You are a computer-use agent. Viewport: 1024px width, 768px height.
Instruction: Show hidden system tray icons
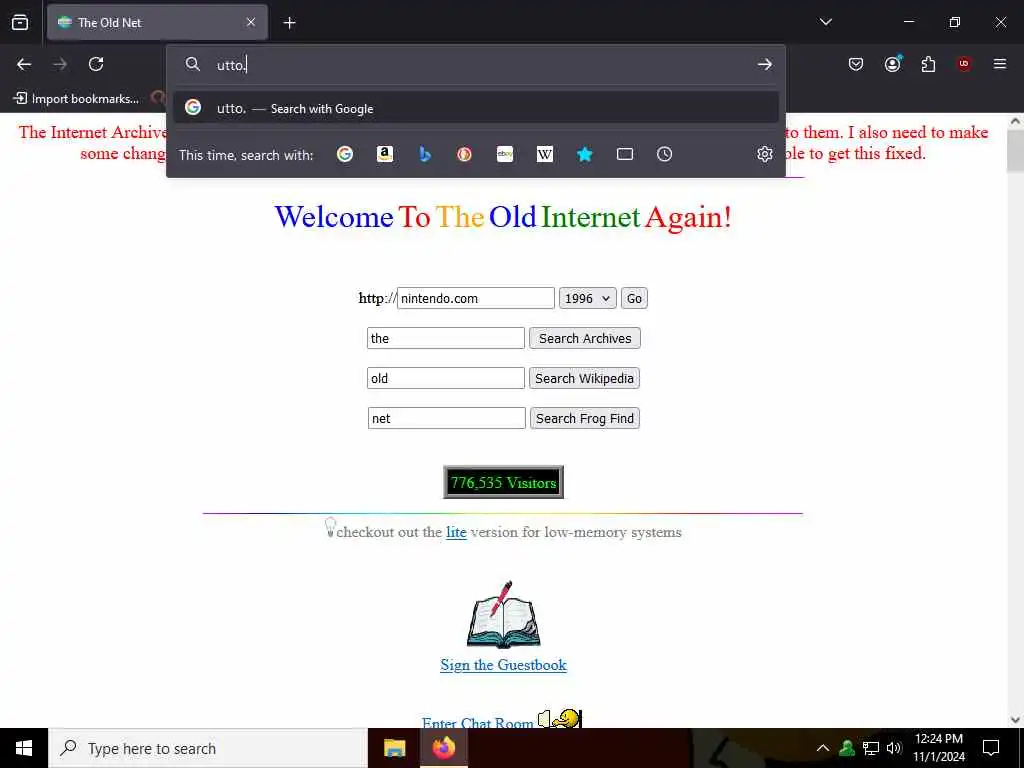pos(823,748)
